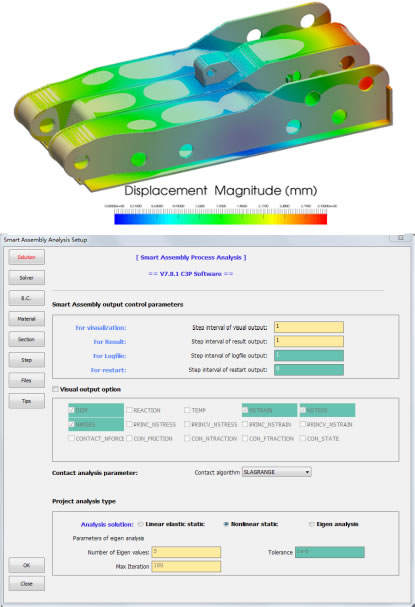Image resolution: width=415 pixels, height=607 pixels.
Task: Toggle the REACTION output checkbox
Action: tap(129, 410)
